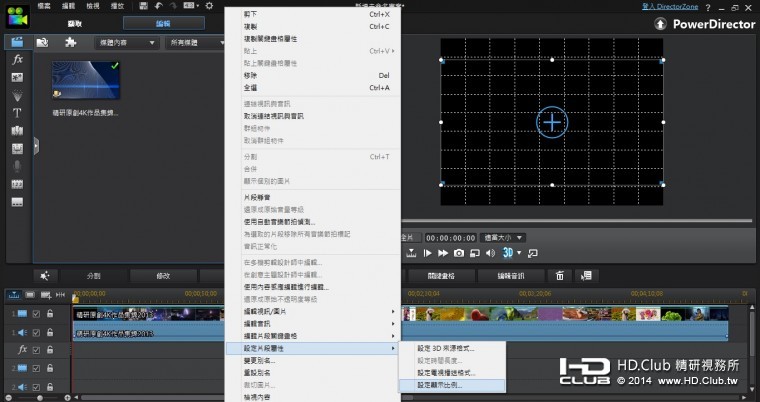Click the snapshot camera icon in preview
The image size is (760, 402).
pos(459,253)
